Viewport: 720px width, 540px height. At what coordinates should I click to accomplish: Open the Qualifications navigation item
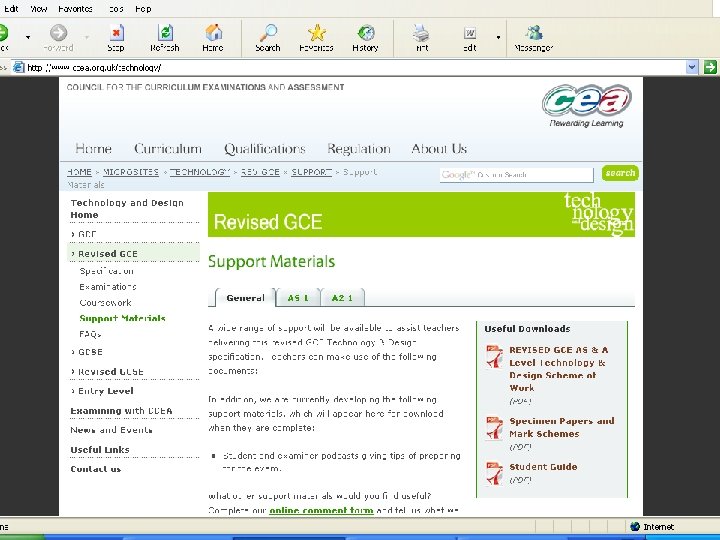pos(264,148)
